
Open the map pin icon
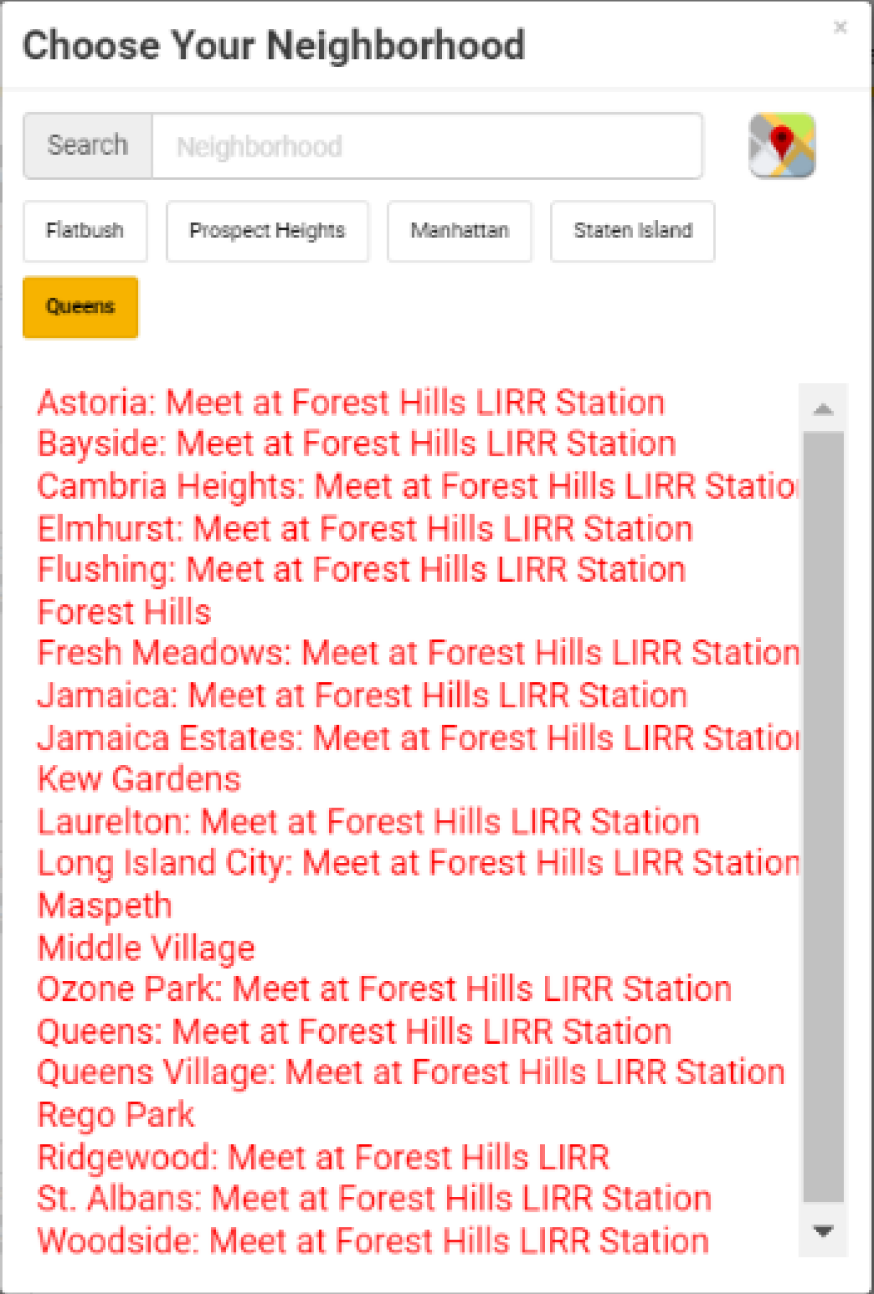click(x=782, y=146)
